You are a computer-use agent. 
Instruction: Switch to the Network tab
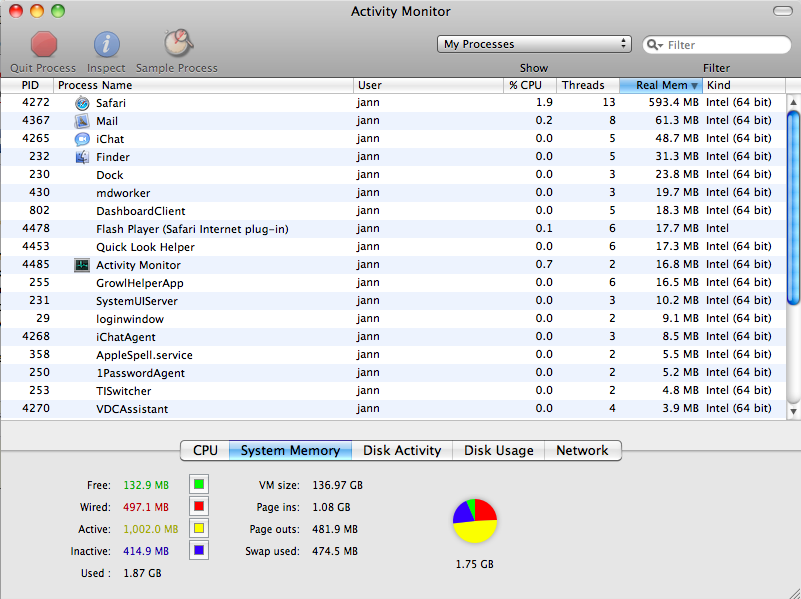[583, 450]
